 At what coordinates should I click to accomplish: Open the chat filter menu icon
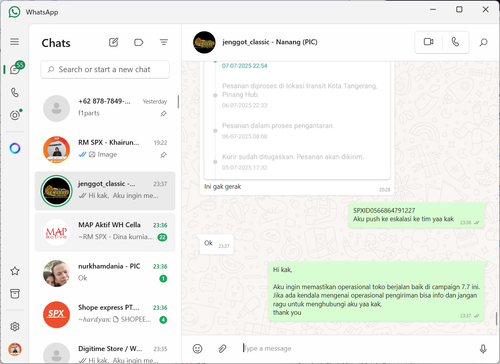coord(163,42)
